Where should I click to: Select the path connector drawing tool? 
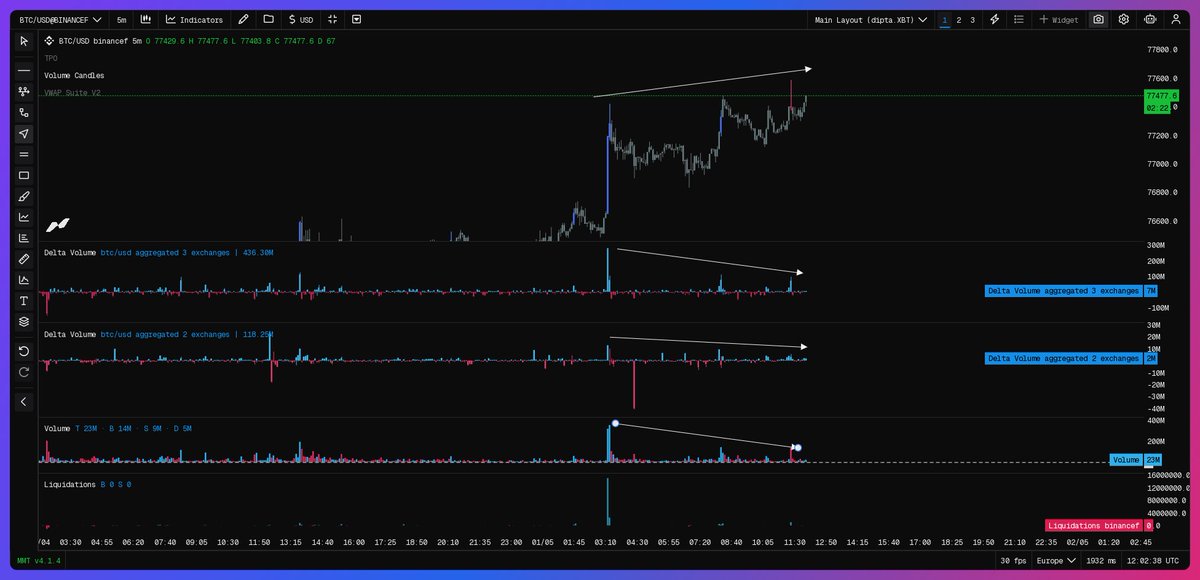24,112
